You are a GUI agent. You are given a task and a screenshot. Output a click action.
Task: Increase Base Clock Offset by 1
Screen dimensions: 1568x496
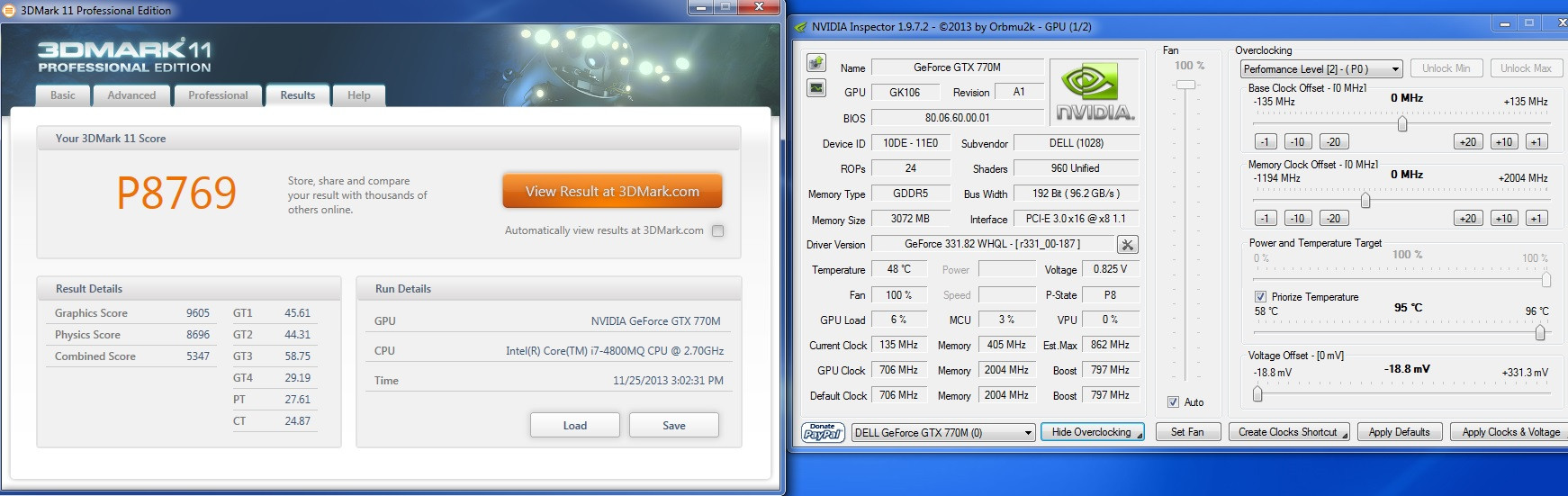click(x=1536, y=141)
